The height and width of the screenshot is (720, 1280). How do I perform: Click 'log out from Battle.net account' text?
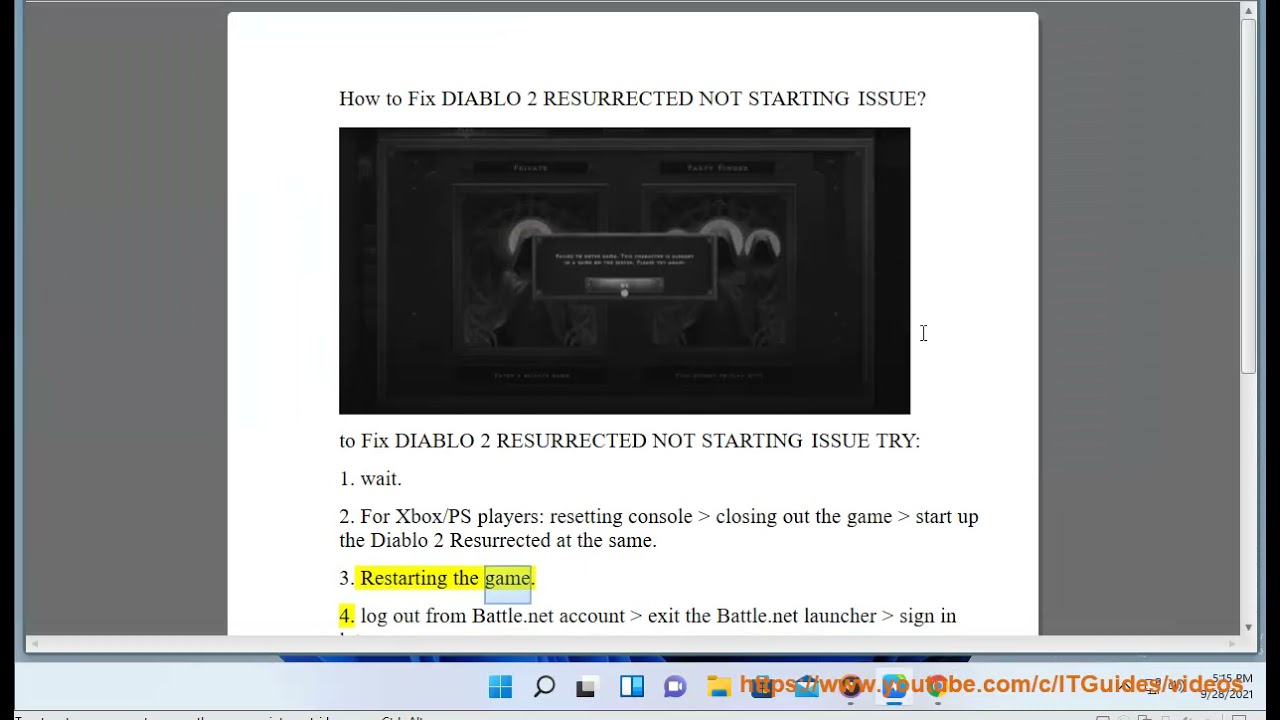tap(492, 616)
